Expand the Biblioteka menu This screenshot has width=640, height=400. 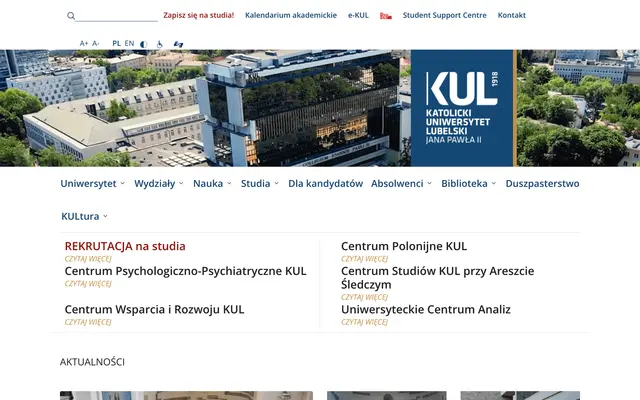point(469,184)
